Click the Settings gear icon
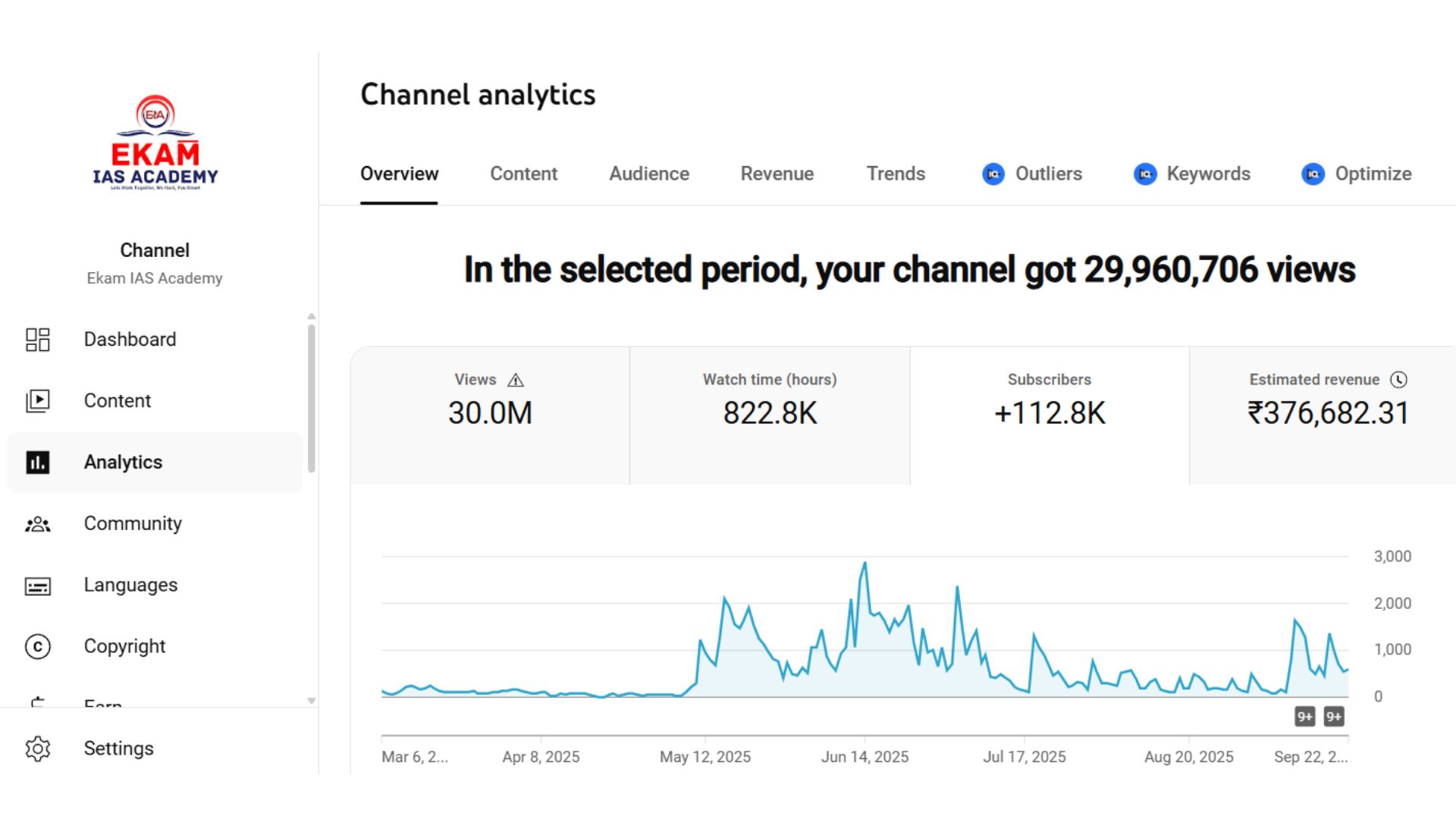This screenshot has height=819, width=1456. (x=38, y=748)
